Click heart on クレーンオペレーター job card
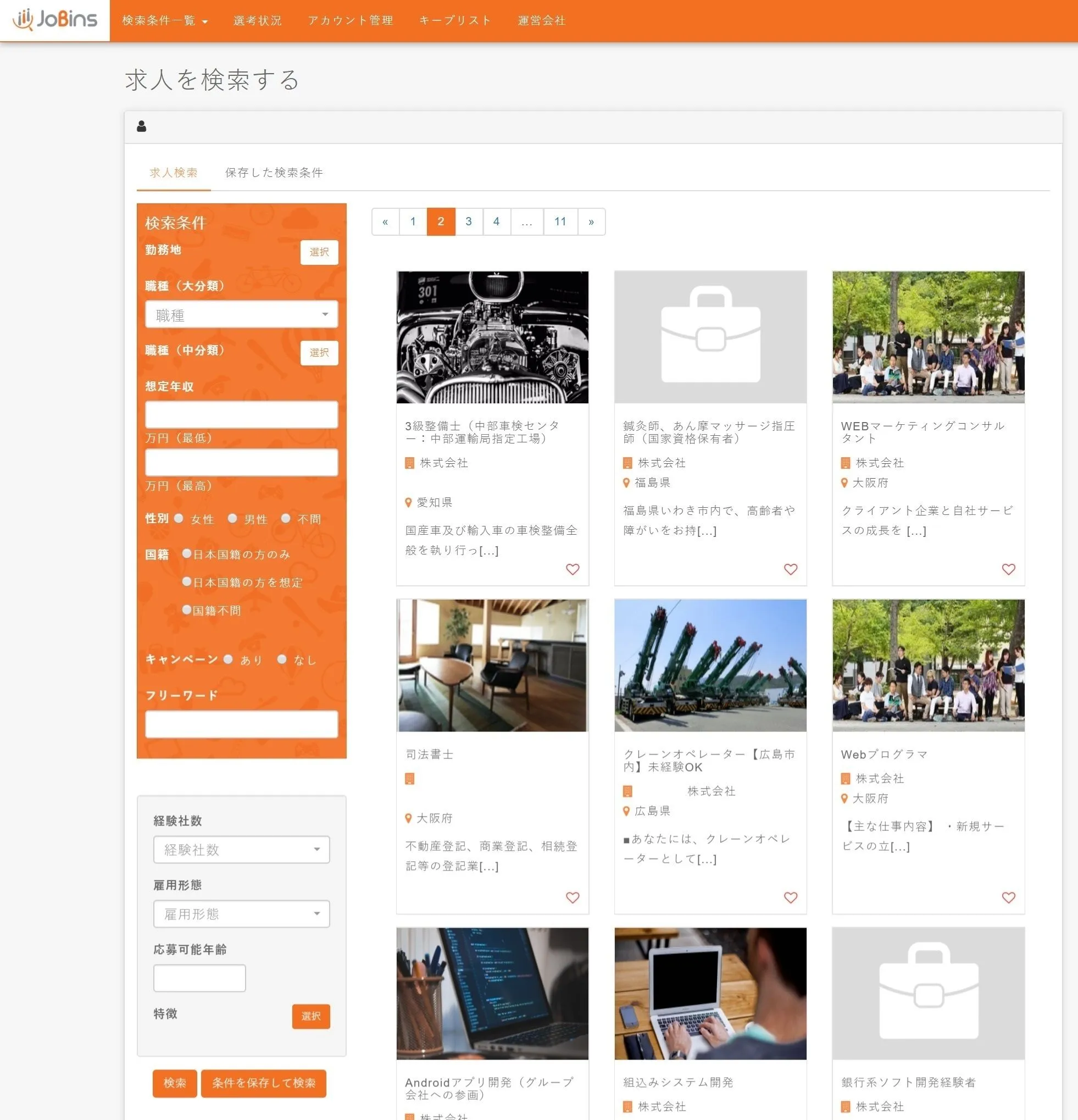Screen dimensions: 1078x1120 (x=790, y=897)
